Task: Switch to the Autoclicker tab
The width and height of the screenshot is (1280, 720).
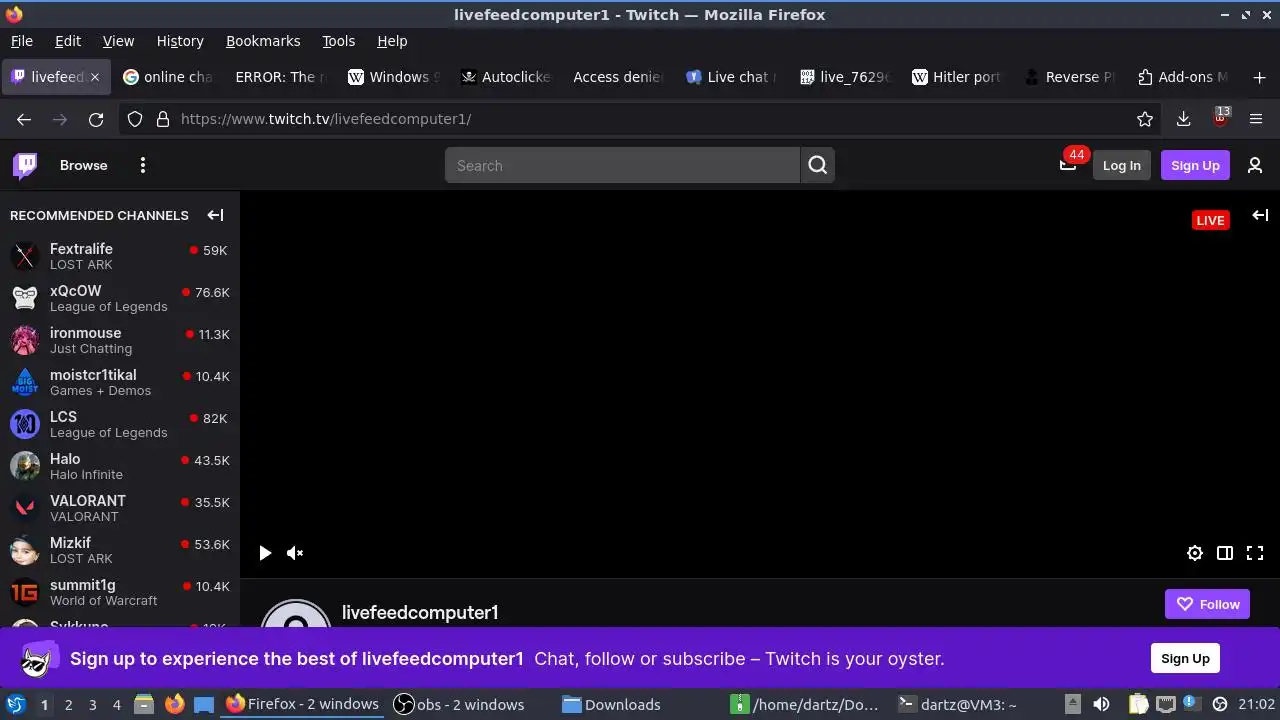Action: coord(507,77)
